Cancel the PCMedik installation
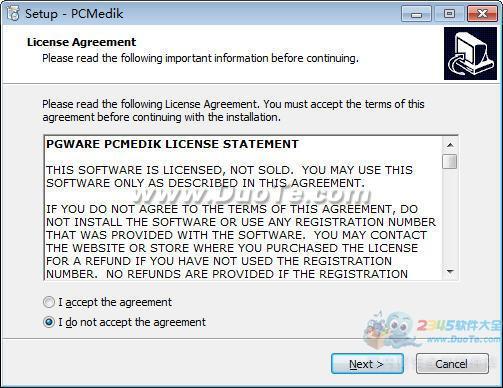The width and height of the screenshot is (503, 388). [452, 364]
